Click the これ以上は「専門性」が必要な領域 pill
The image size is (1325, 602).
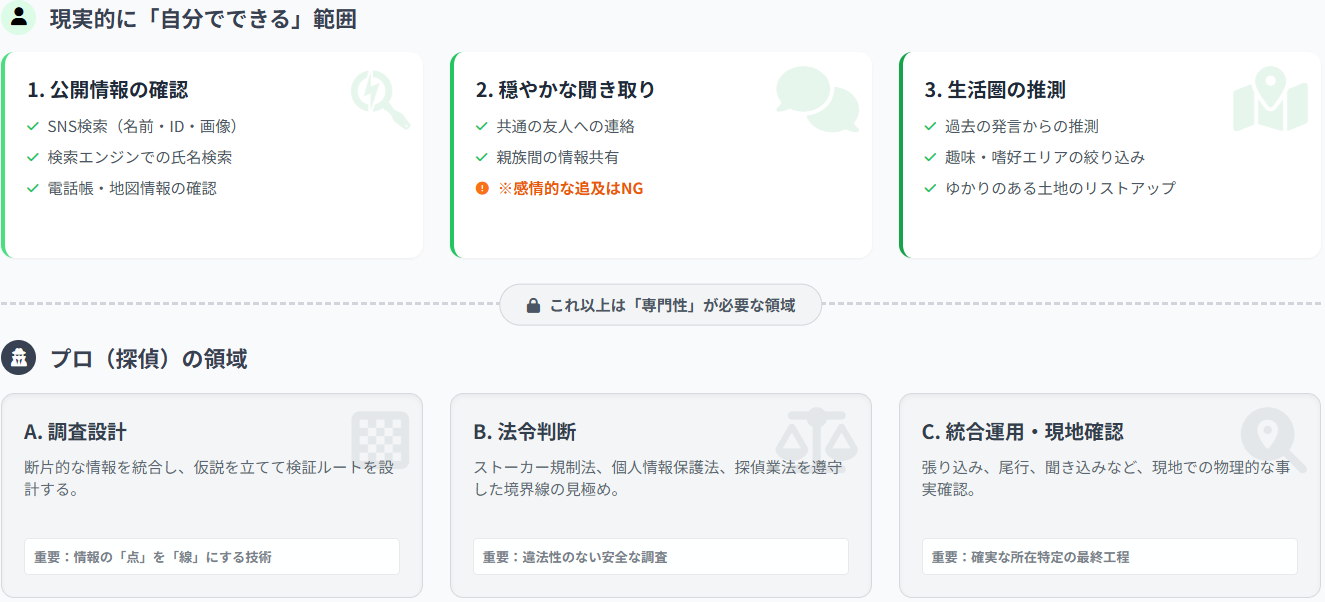pos(661,305)
